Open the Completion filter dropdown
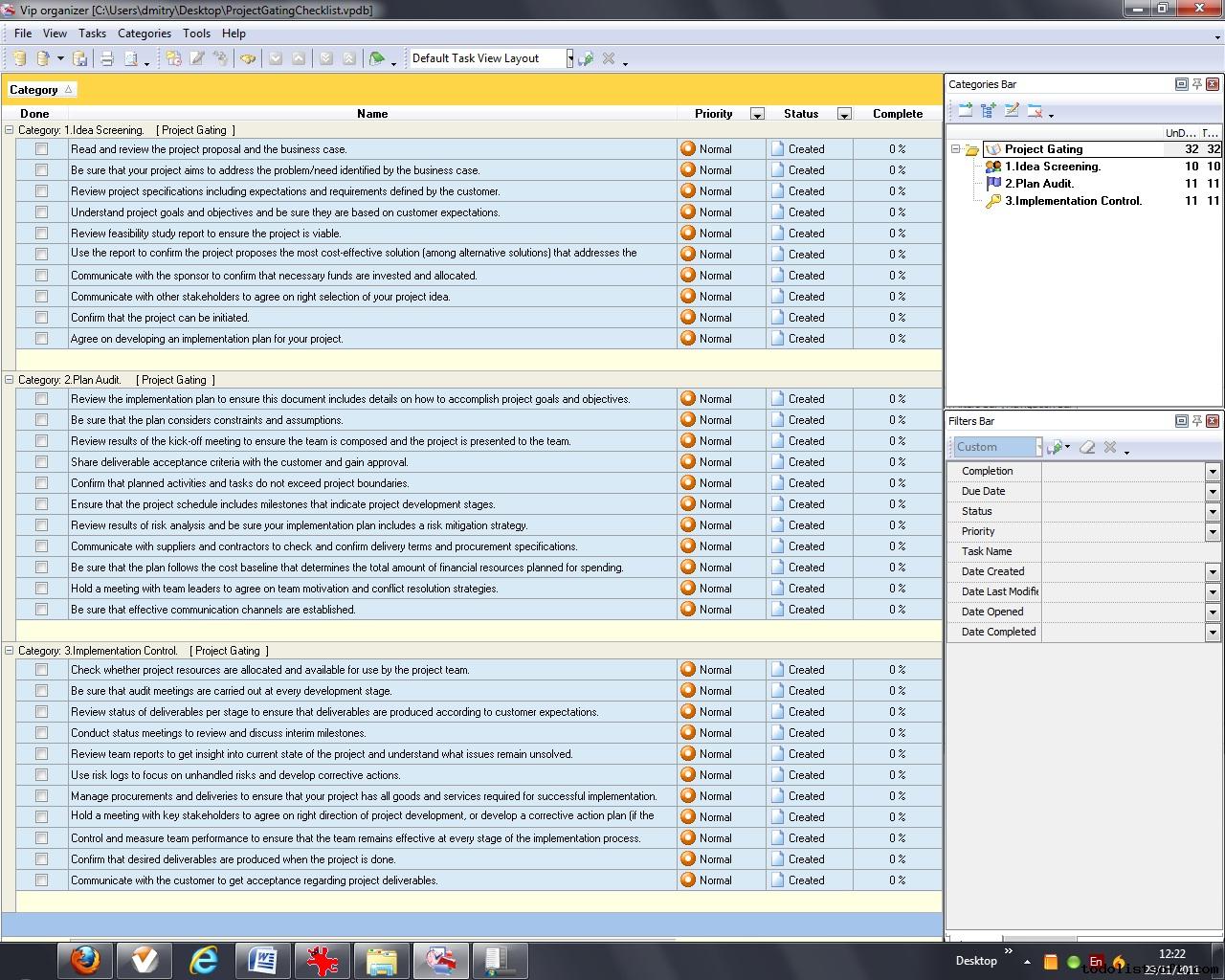This screenshot has width=1225, height=980. 1212,471
